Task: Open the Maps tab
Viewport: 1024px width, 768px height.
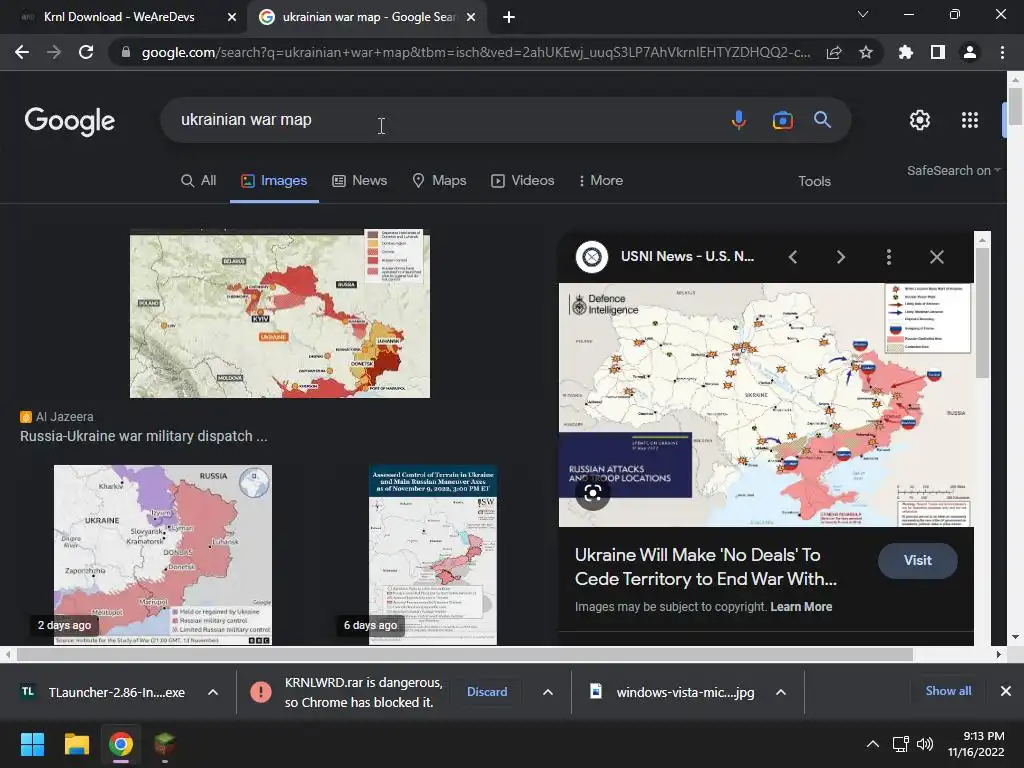Action: [x=440, y=180]
